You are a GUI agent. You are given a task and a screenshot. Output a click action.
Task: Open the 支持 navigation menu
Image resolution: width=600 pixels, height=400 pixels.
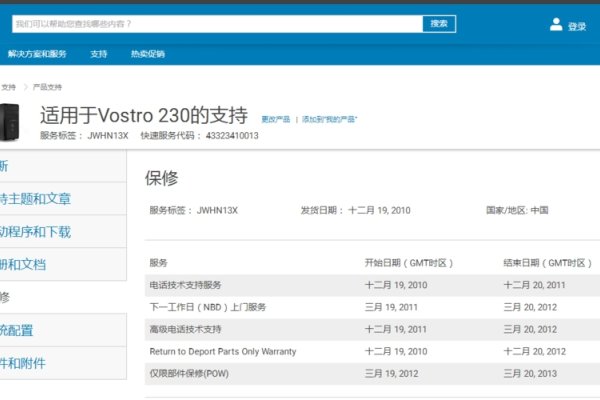pyautogui.click(x=99, y=54)
